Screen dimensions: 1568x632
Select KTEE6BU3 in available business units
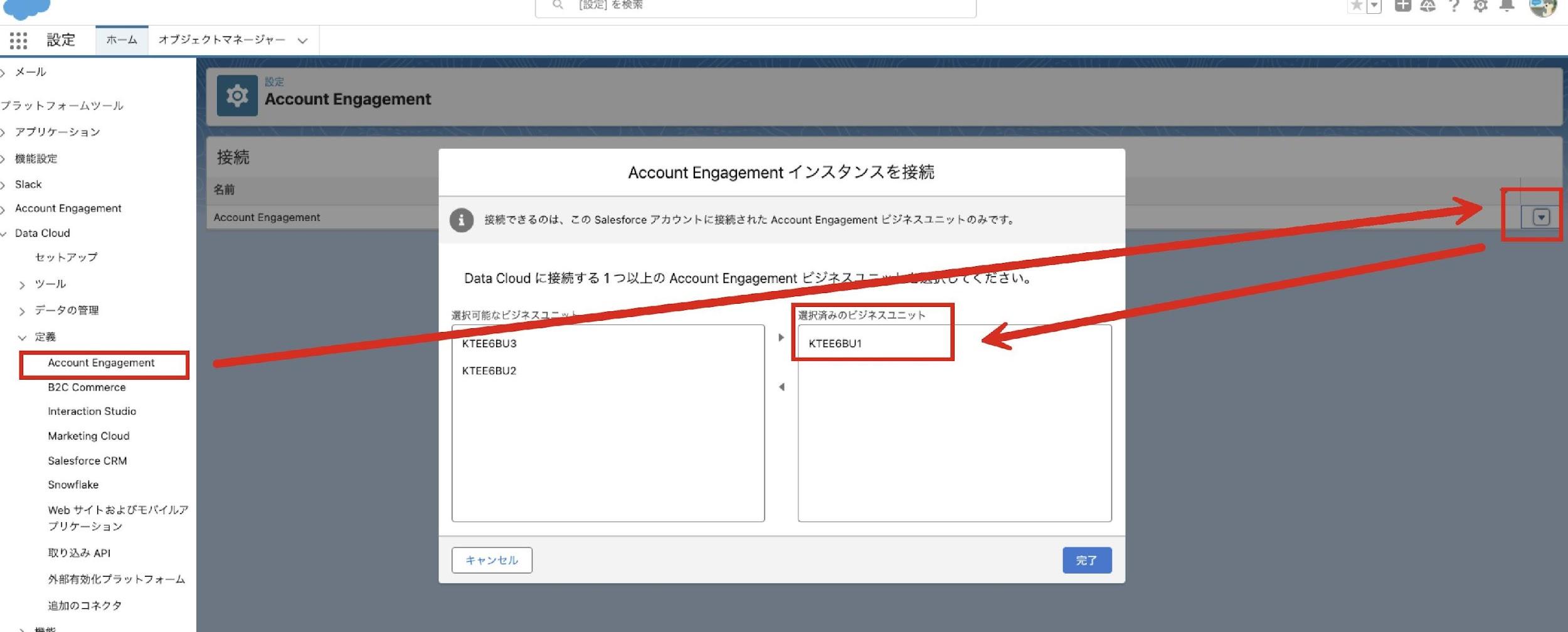tap(489, 343)
